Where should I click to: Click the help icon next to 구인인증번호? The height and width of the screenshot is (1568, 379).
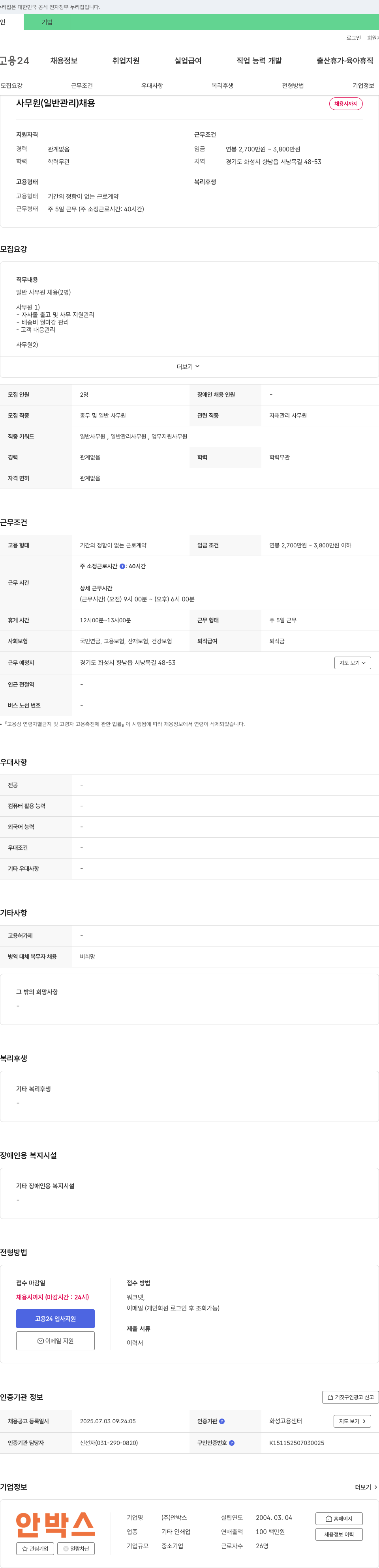coord(231,1443)
